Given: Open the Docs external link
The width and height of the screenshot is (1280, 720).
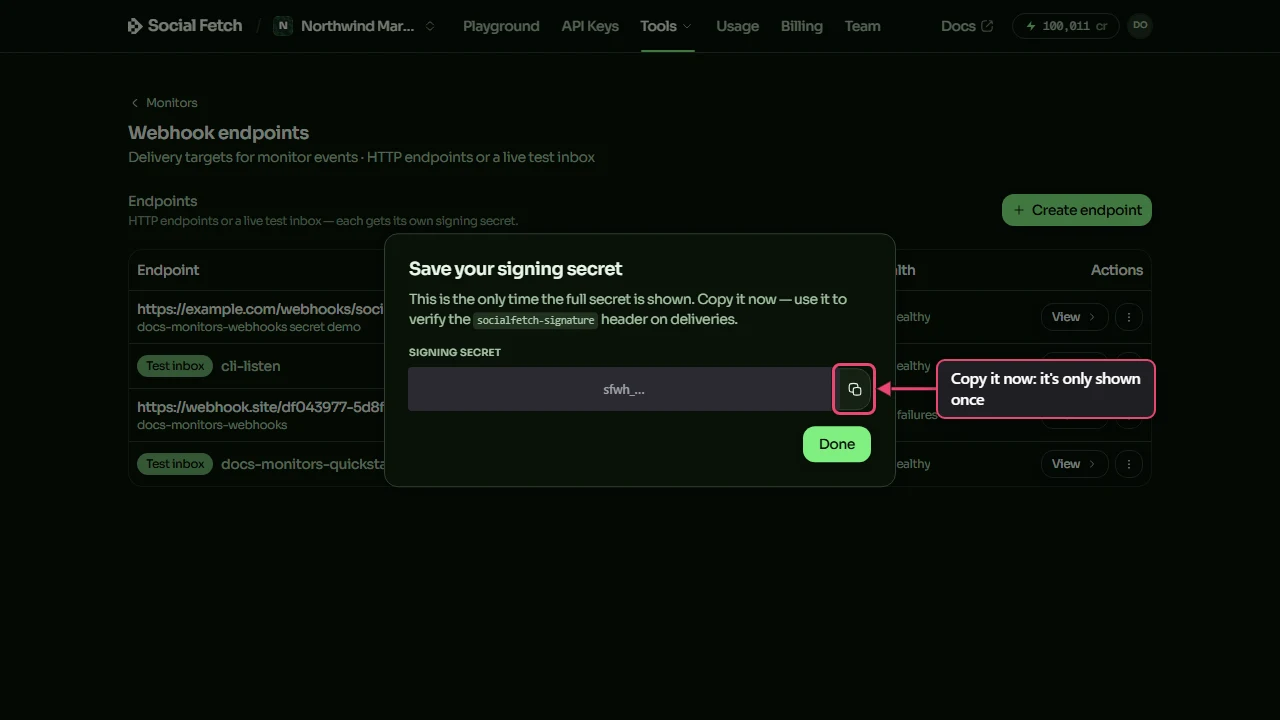Looking at the screenshot, I should click(x=967, y=26).
